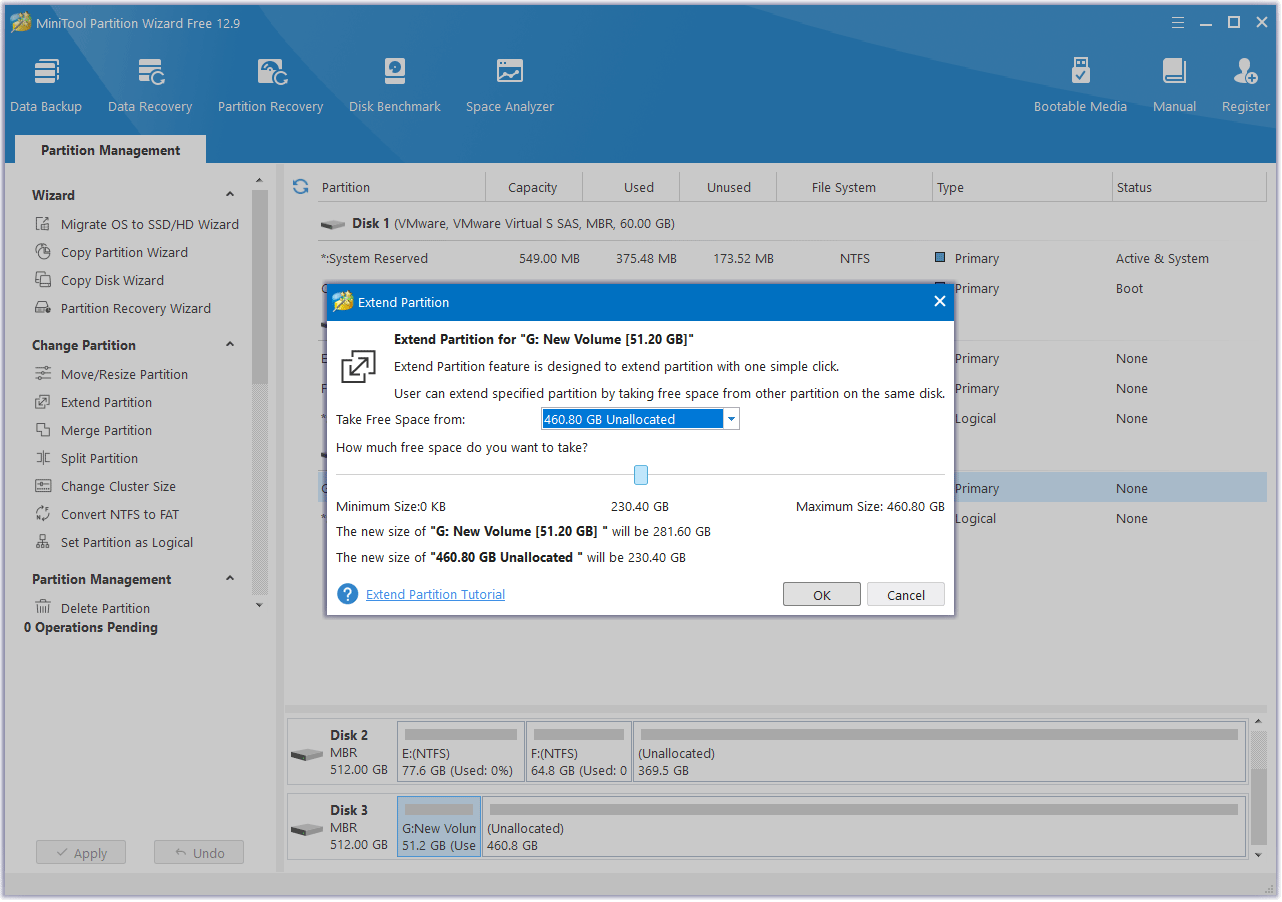The height and width of the screenshot is (902, 1282).
Task: Collapse the Change Partition section
Action: point(230,345)
